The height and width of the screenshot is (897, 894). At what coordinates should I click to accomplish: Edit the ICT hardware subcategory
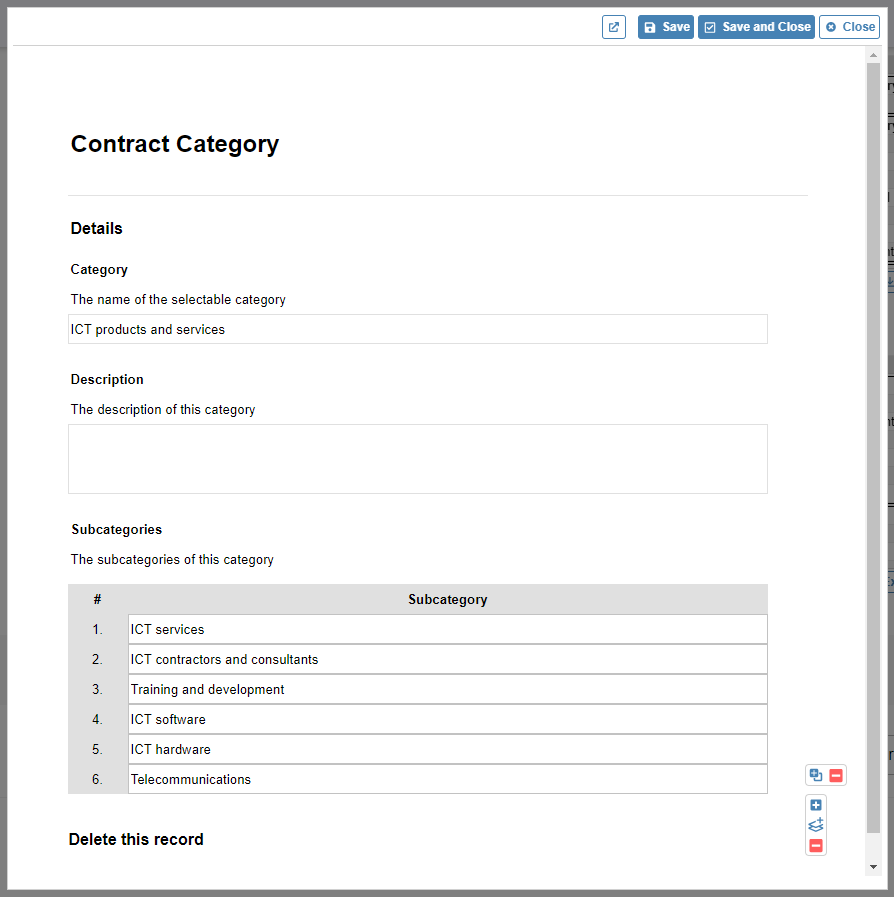pyautogui.click(x=448, y=749)
